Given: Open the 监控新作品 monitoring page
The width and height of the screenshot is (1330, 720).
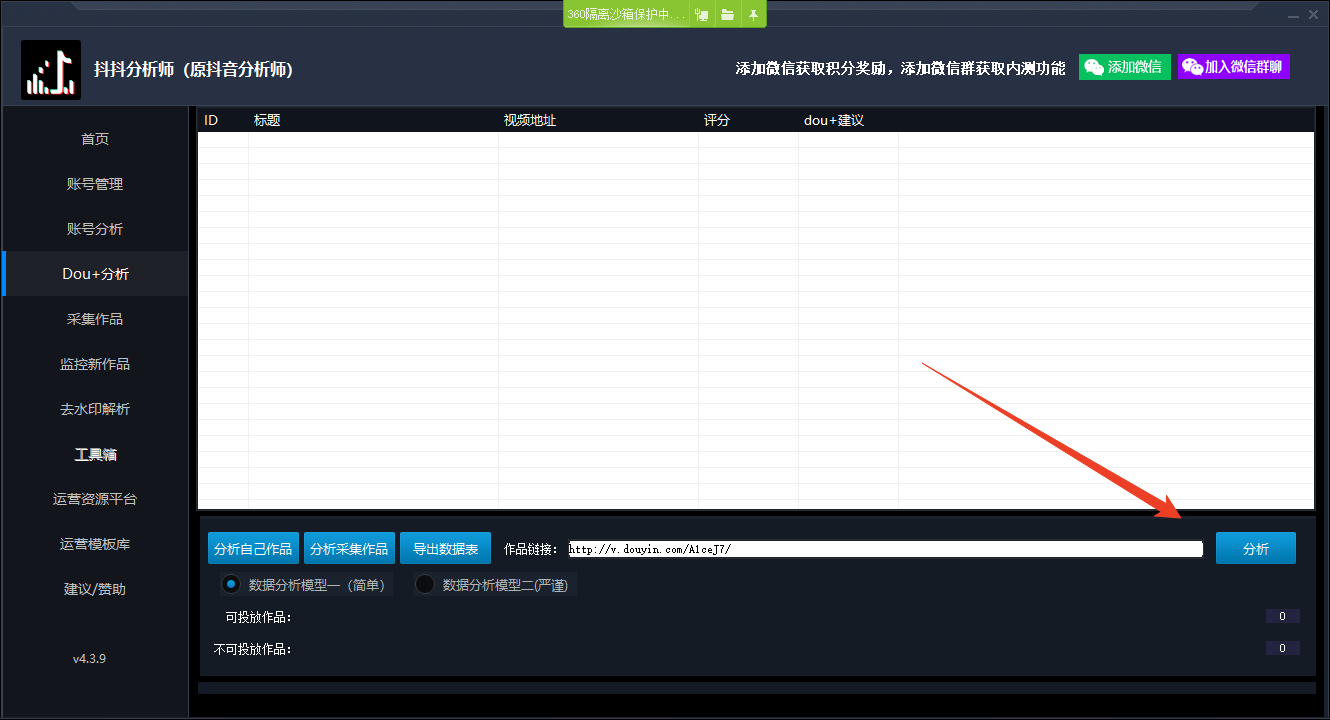Looking at the screenshot, I should pos(94,363).
